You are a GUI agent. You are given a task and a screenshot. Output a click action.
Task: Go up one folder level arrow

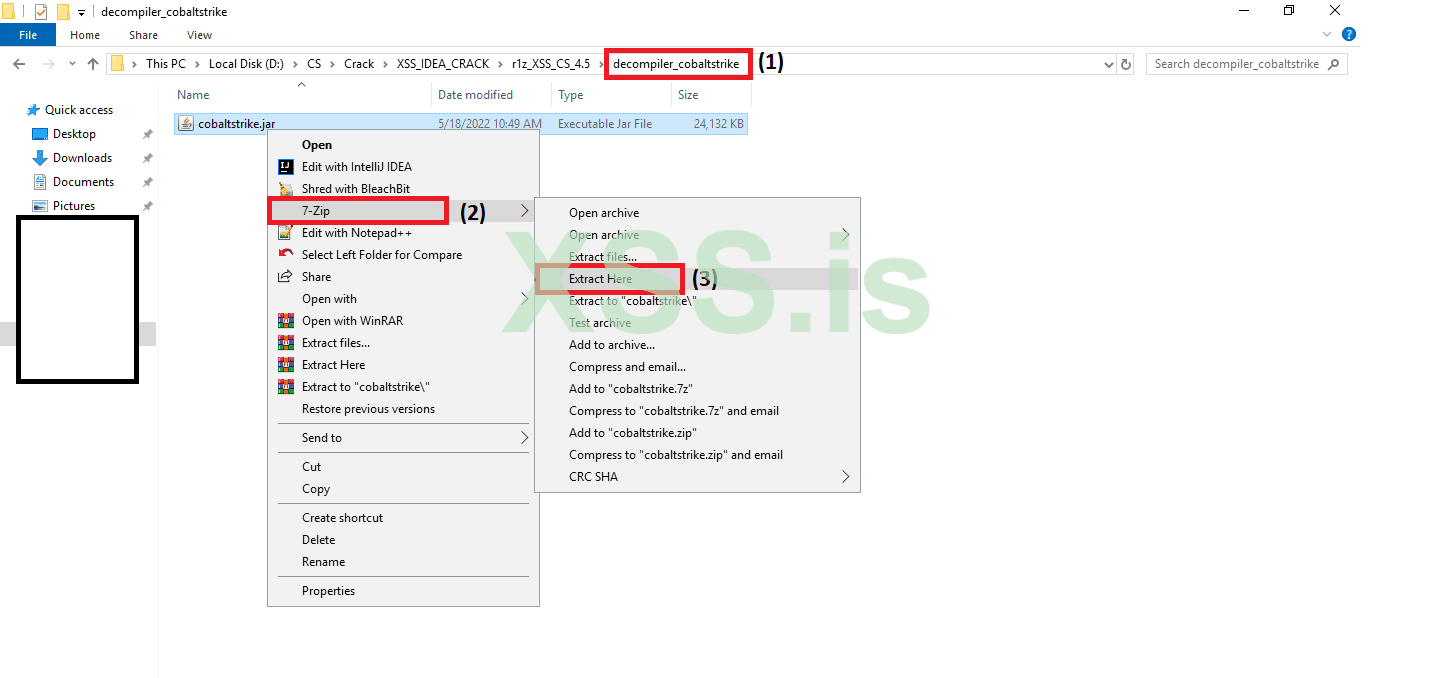click(x=93, y=64)
